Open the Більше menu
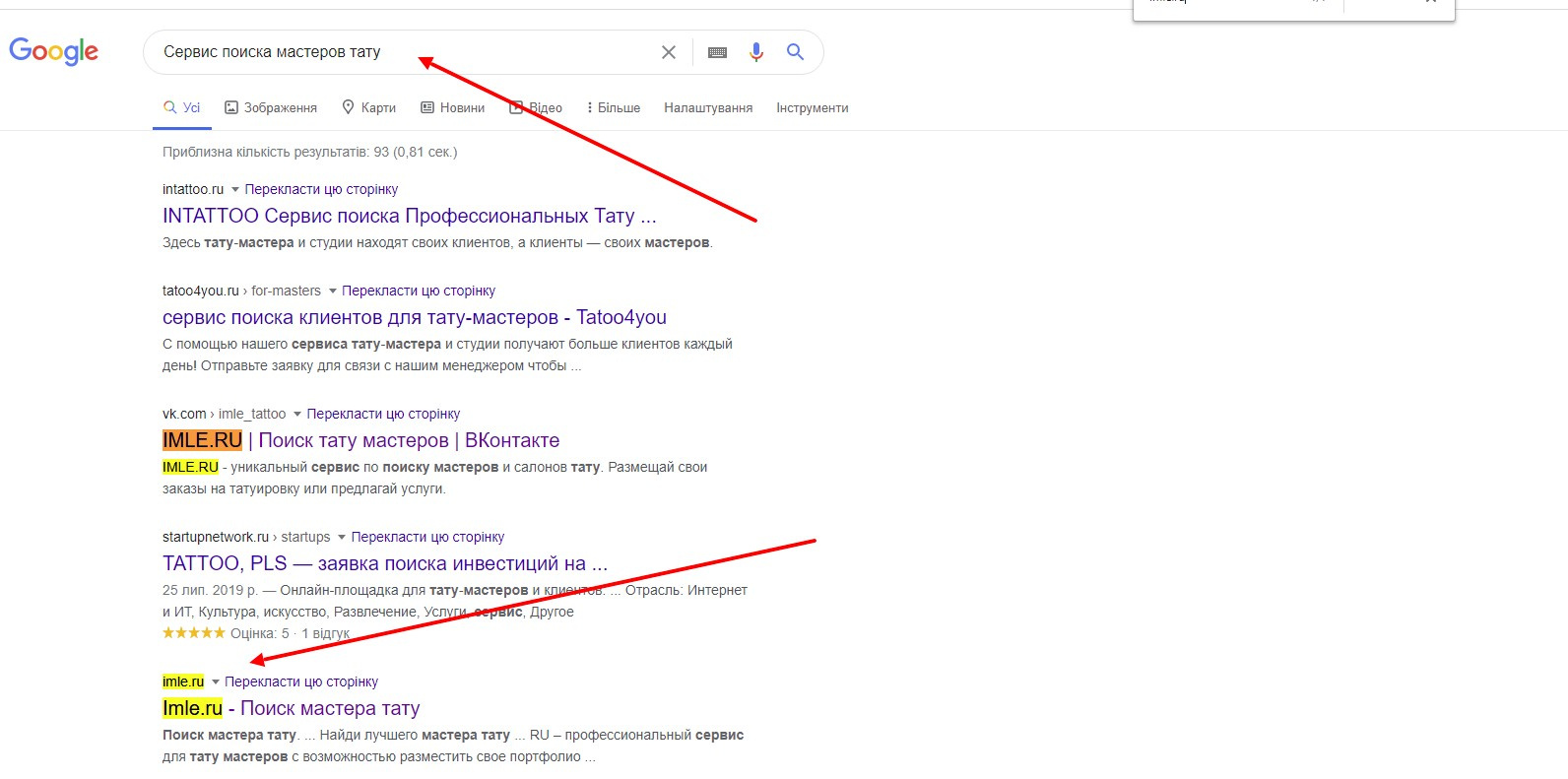This screenshot has height=779, width=1568. (614, 107)
